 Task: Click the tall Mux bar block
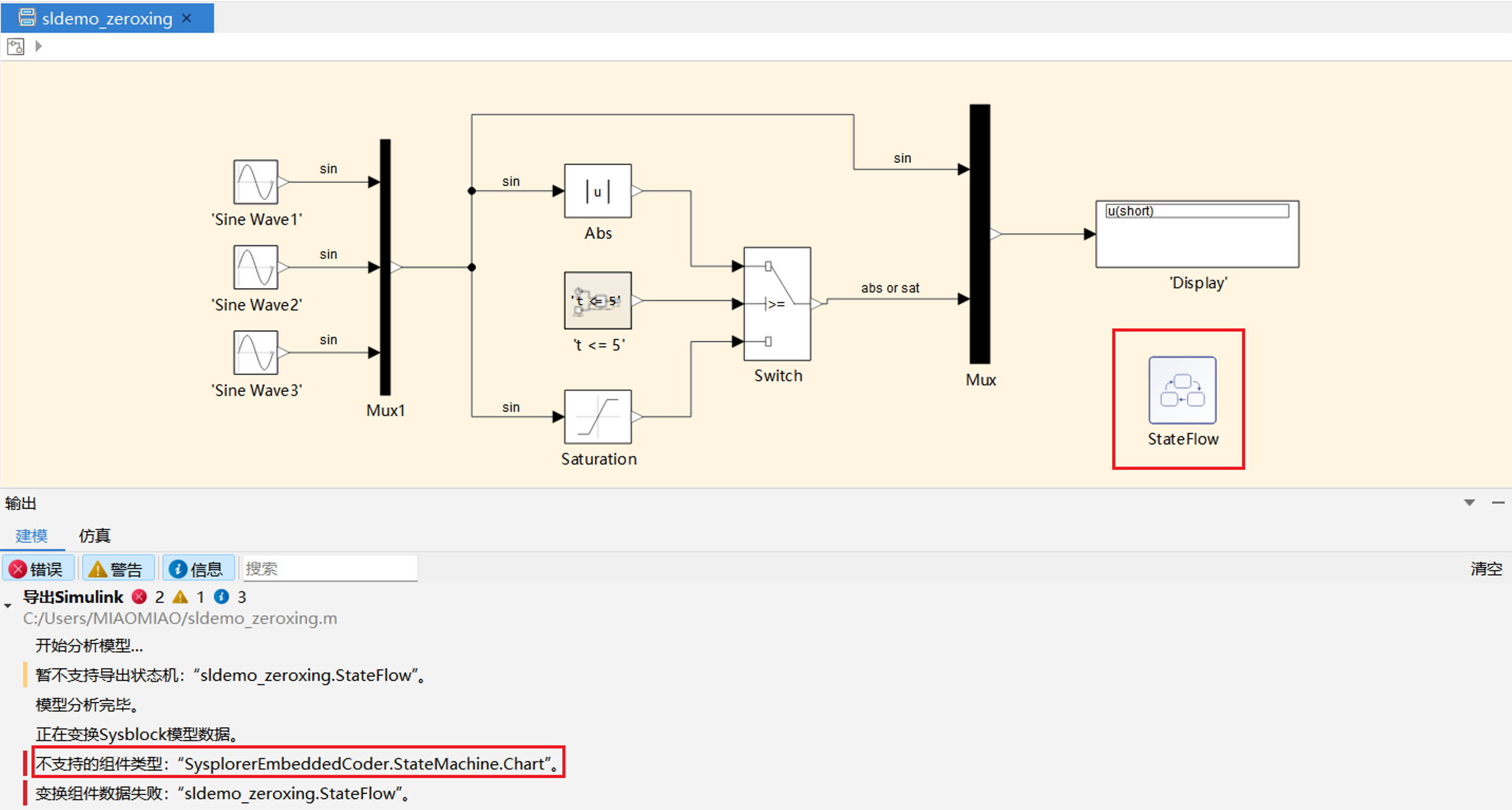click(x=980, y=234)
